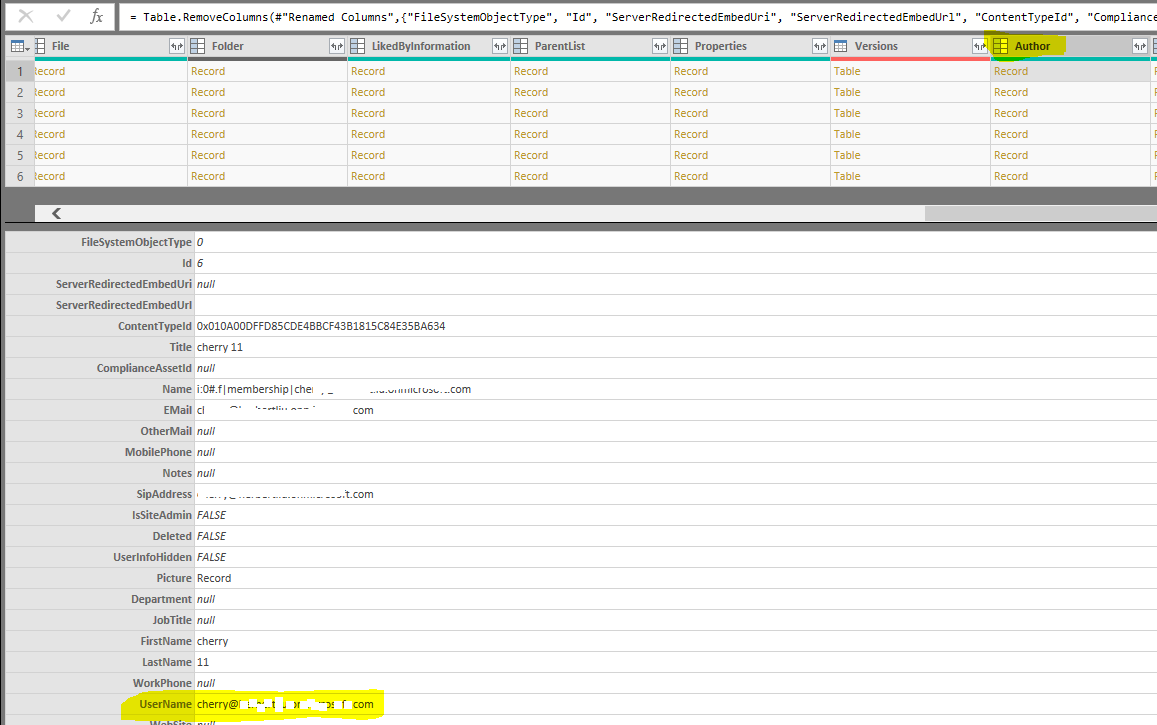Image resolution: width=1157 pixels, height=725 pixels.
Task: Click the horizontal scrollbar thumb
Action: pos(1040,213)
